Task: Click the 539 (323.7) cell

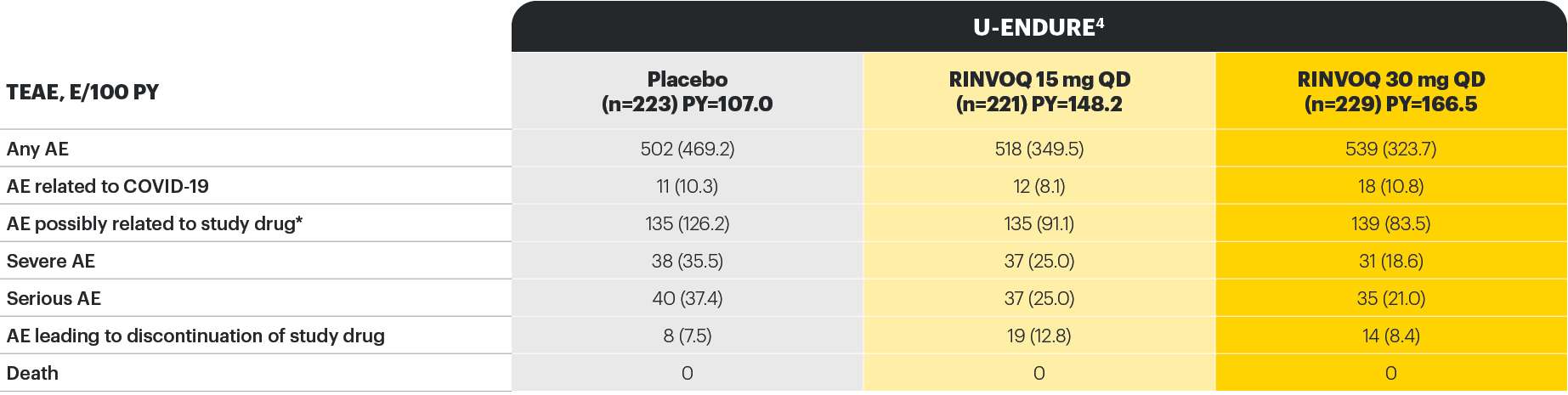Action: pyautogui.click(x=1390, y=149)
